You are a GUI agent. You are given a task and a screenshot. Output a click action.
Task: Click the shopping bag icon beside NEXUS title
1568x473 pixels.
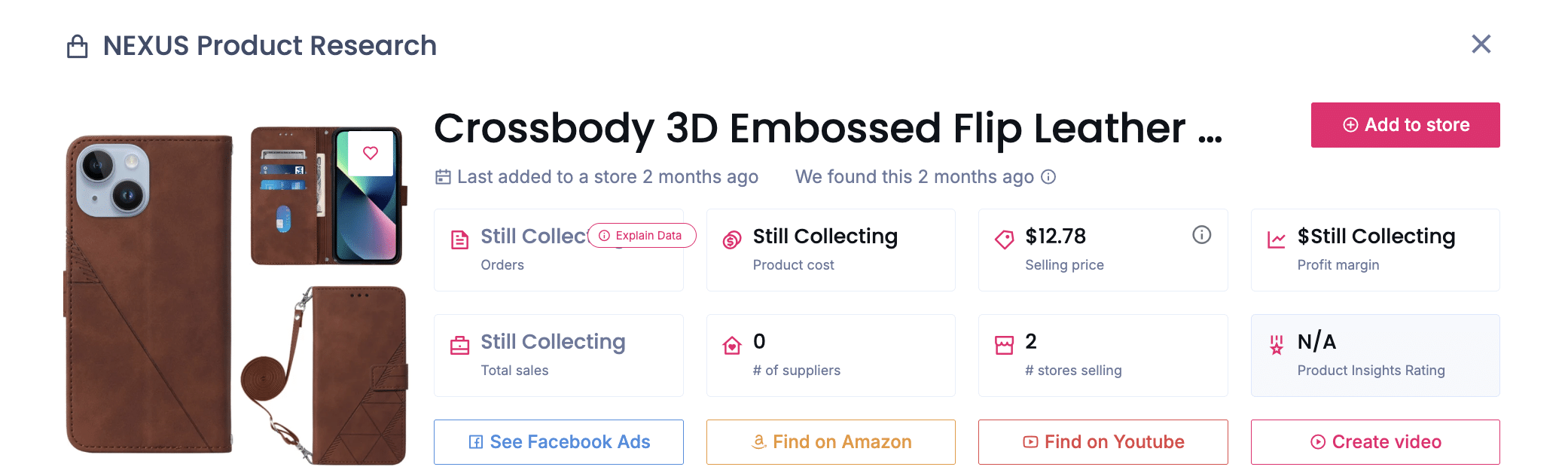pos(78,47)
